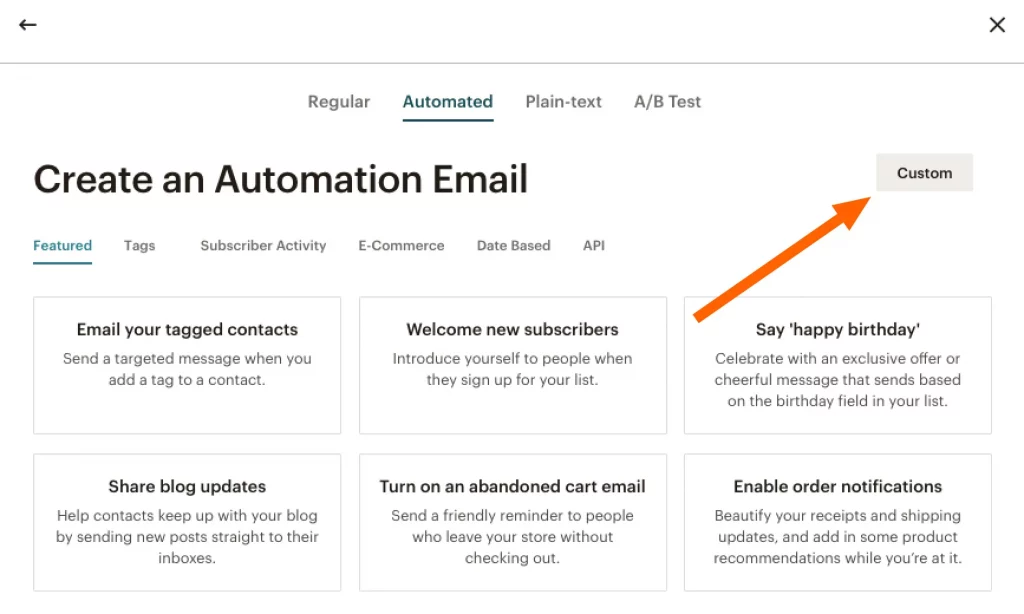The image size is (1024, 614).
Task: Click the Create an Automation Email heading
Action: [x=281, y=180]
